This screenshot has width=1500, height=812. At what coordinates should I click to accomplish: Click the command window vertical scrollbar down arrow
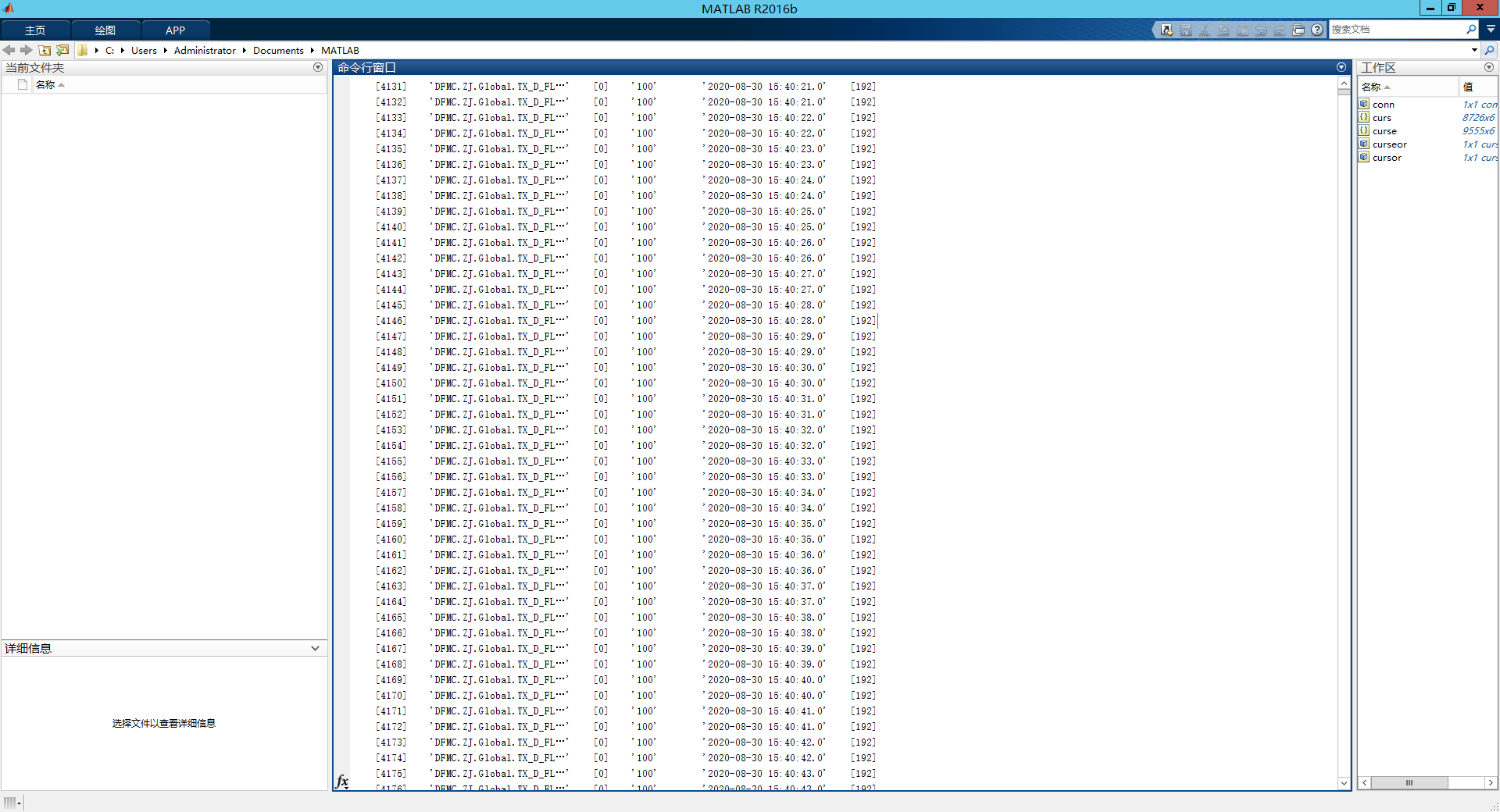pos(1344,783)
